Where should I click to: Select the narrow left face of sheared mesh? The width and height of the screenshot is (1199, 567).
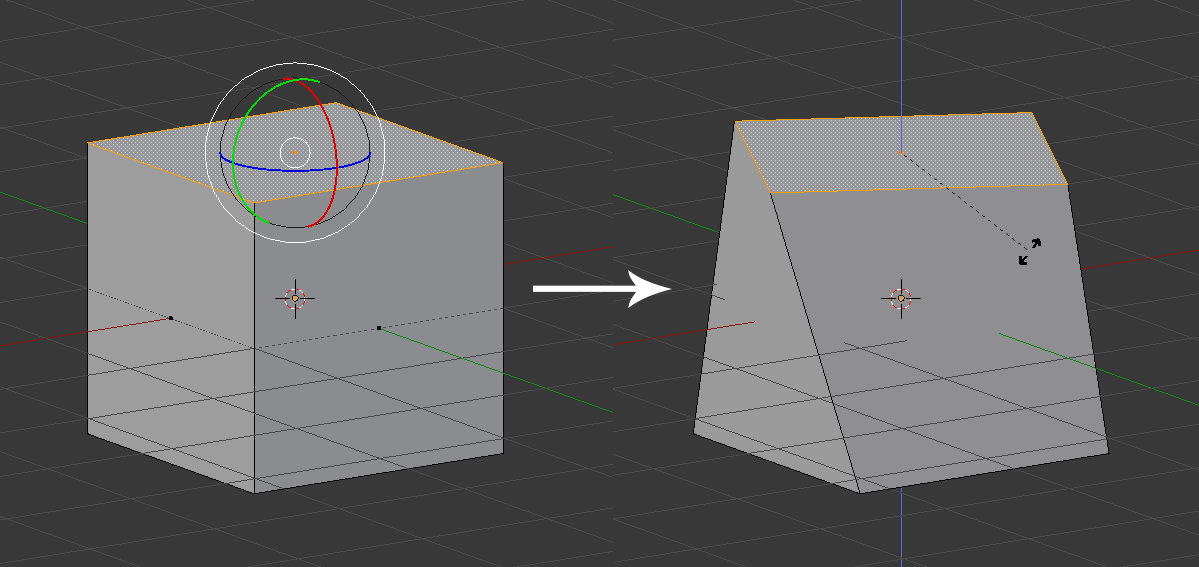[758, 330]
